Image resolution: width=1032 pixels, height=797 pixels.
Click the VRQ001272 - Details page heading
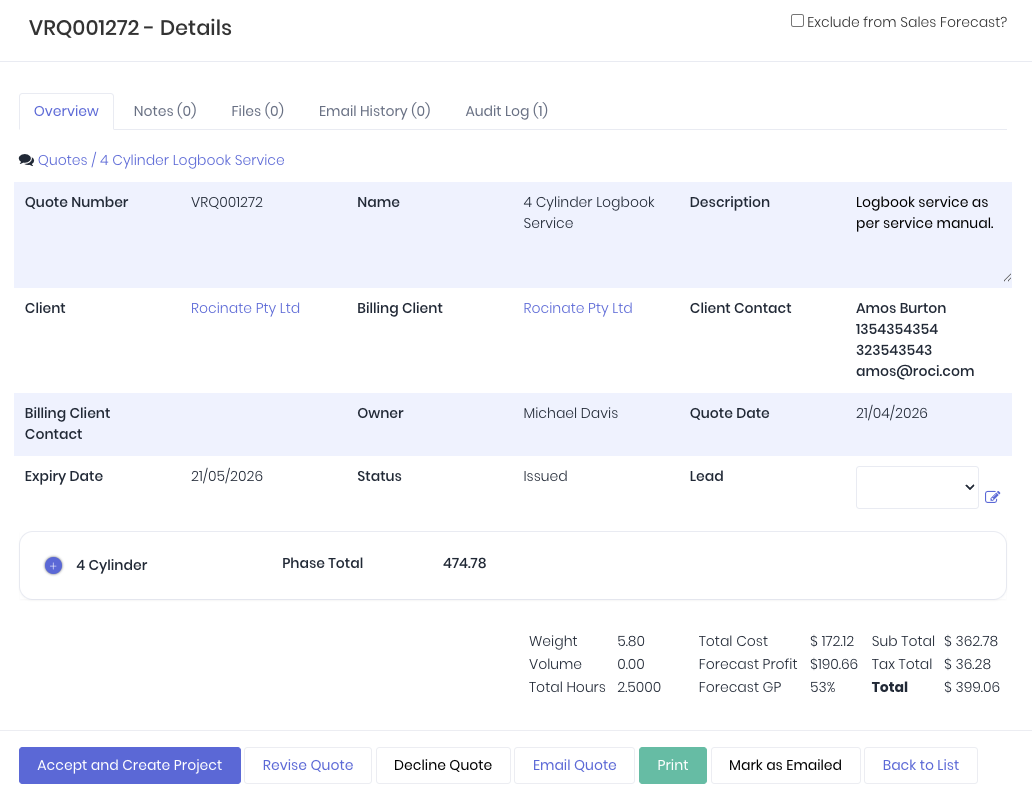point(130,28)
